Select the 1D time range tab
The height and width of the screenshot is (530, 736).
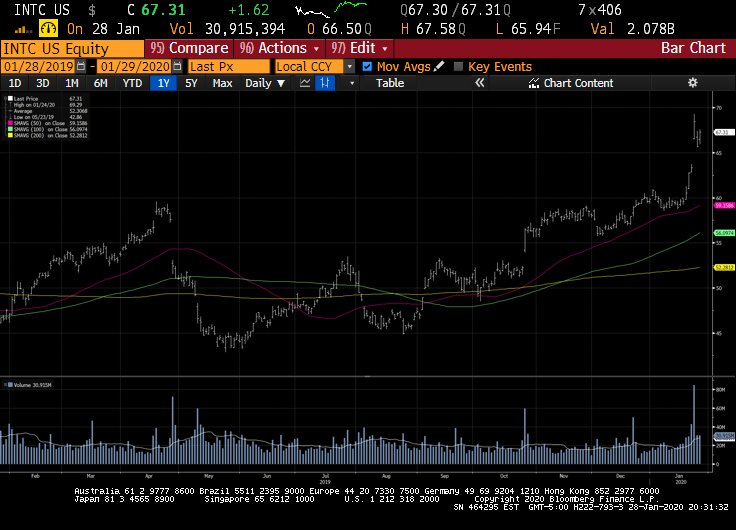click(x=15, y=83)
